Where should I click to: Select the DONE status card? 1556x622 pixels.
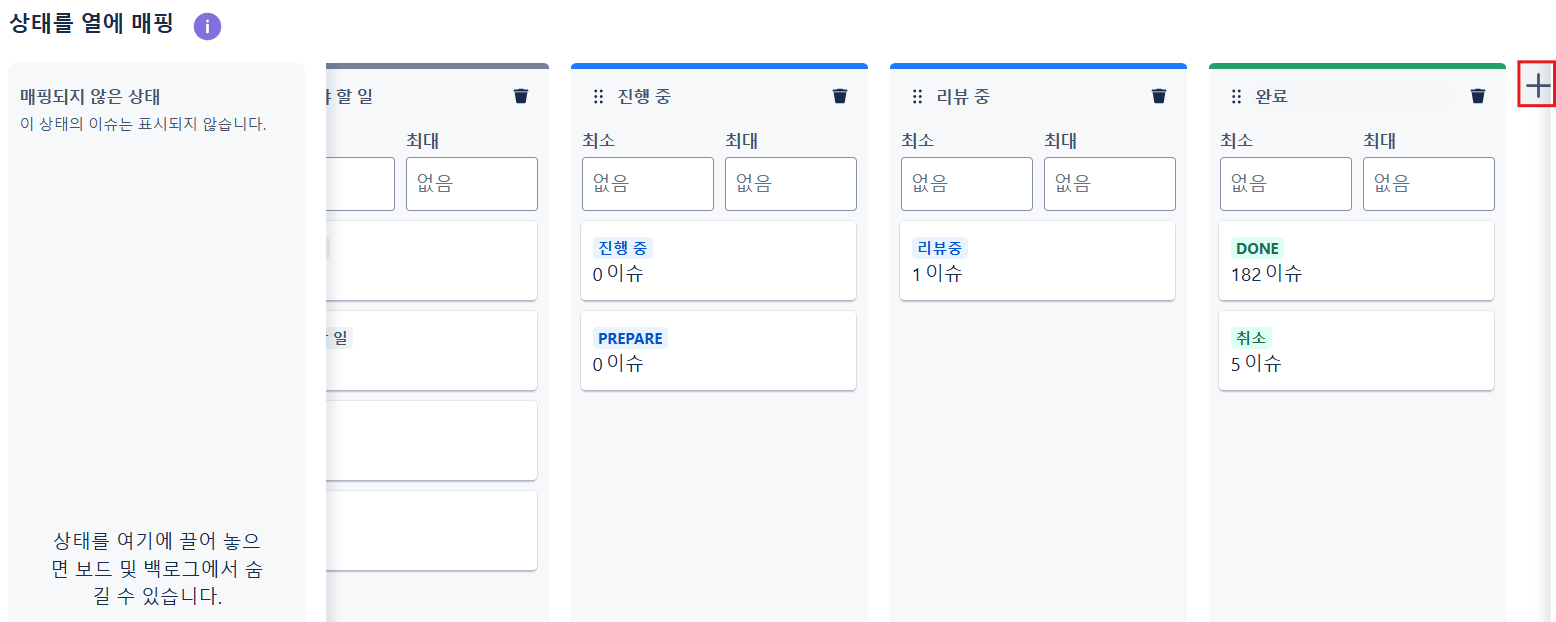point(1356,260)
